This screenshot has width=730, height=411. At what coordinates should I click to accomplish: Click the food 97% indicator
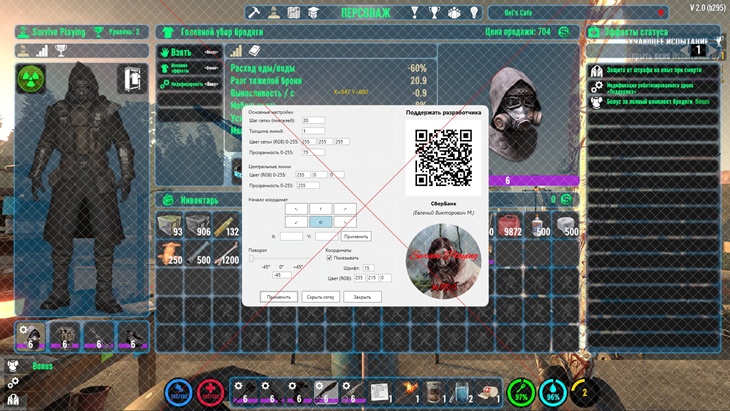(x=521, y=392)
